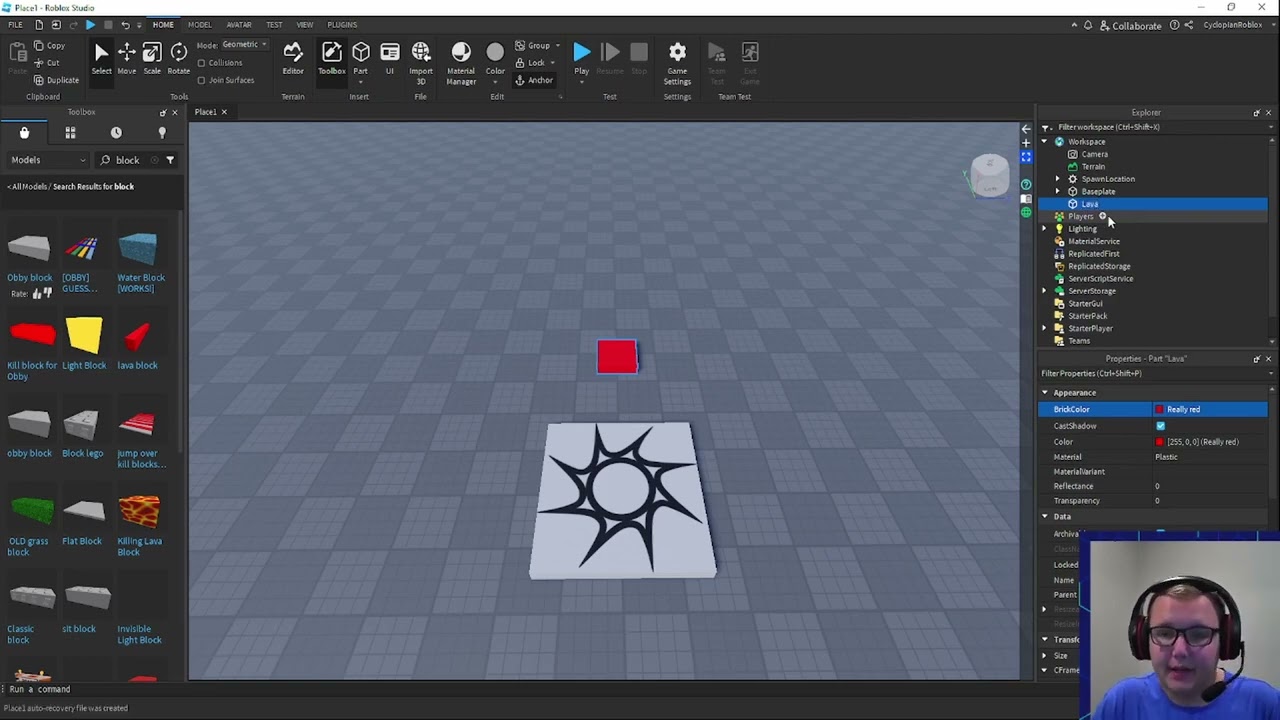Expand the Lighting node
This screenshot has height=720, width=1280.
tap(1045, 229)
